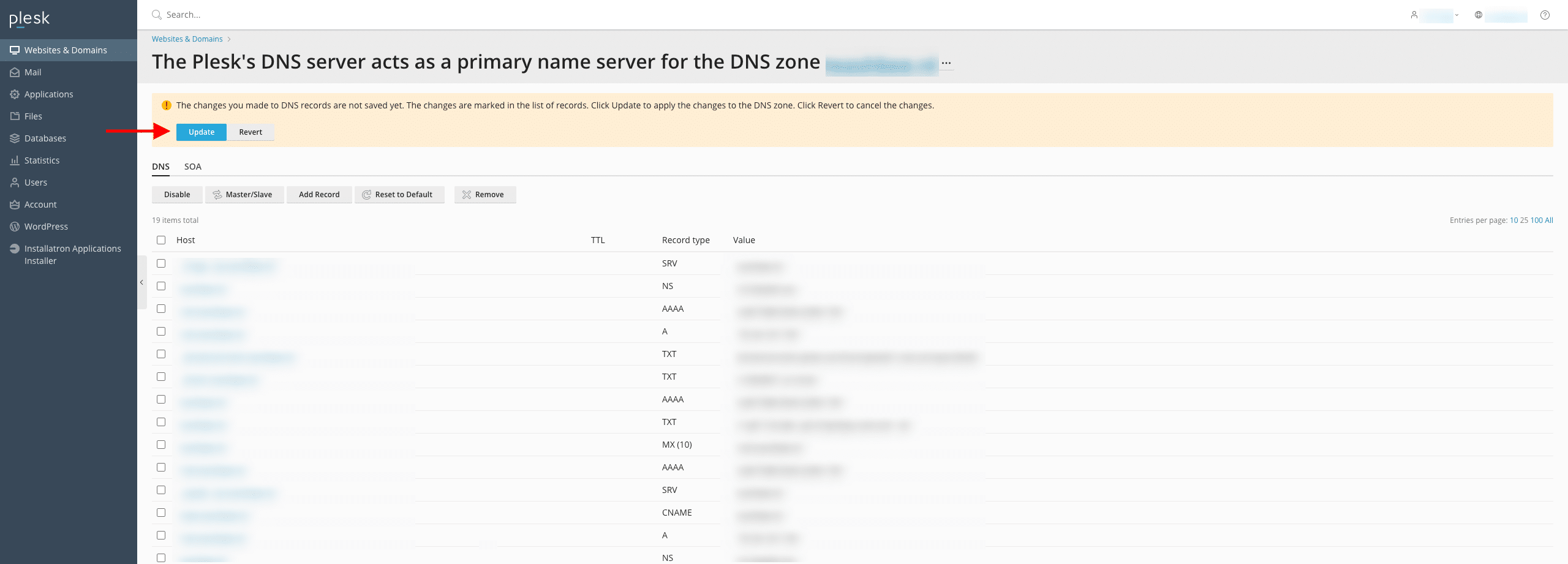The width and height of the screenshot is (1568, 564).
Task: Click the Revert button
Action: (251, 132)
